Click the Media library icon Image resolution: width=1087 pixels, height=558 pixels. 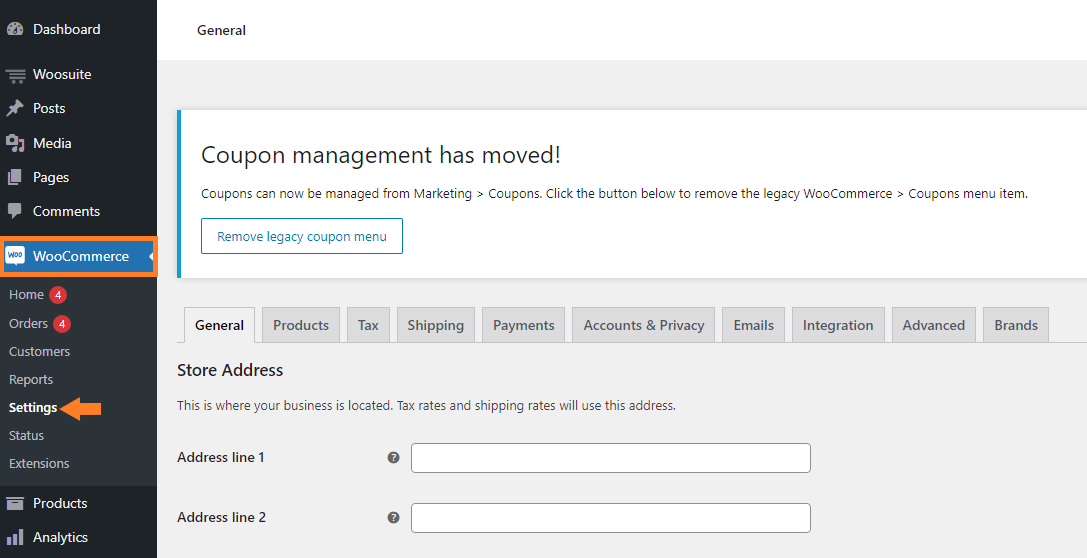15,143
